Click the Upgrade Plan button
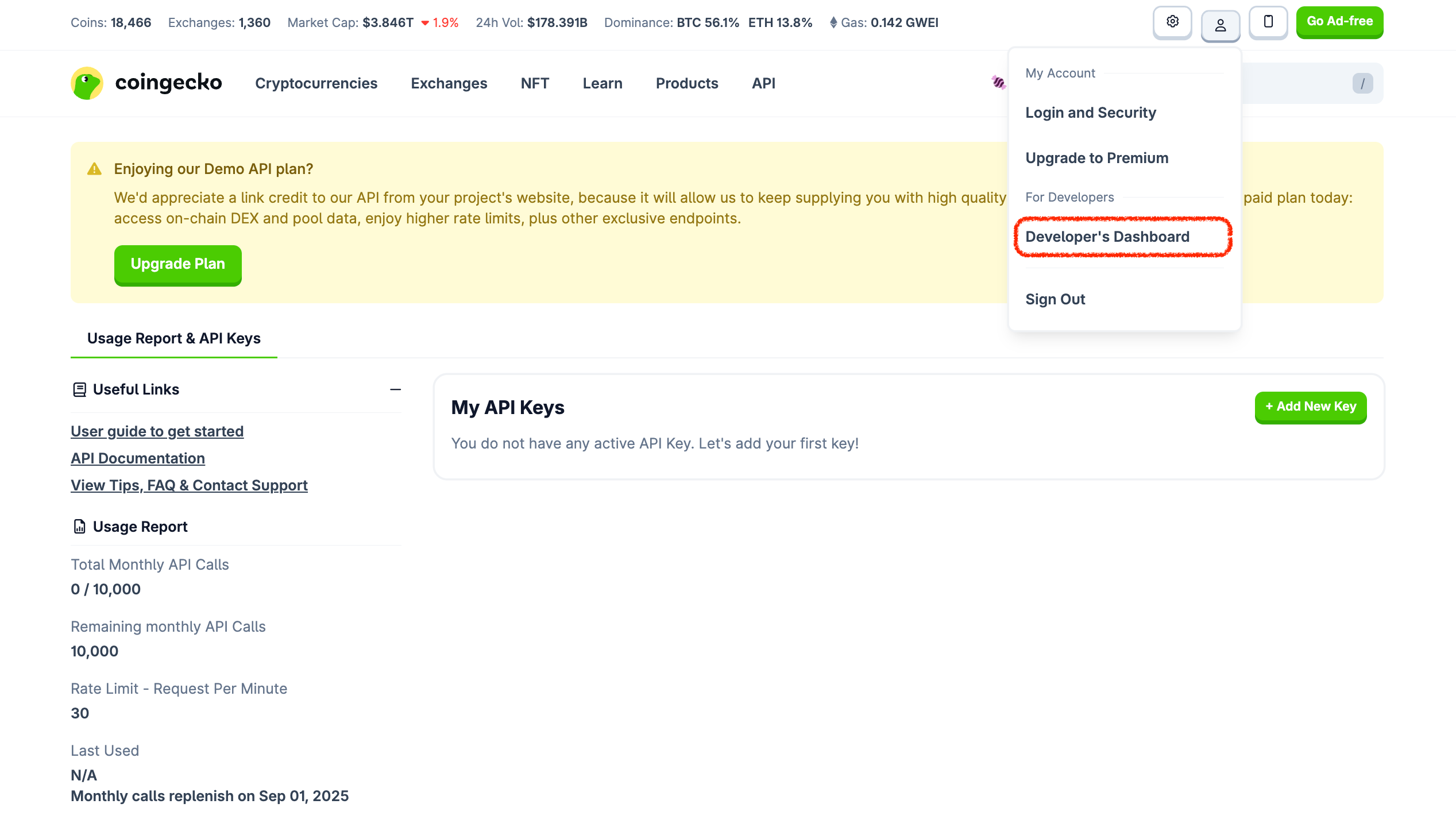Image resolution: width=1456 pixels, height=835 pixels. [177, 264]
